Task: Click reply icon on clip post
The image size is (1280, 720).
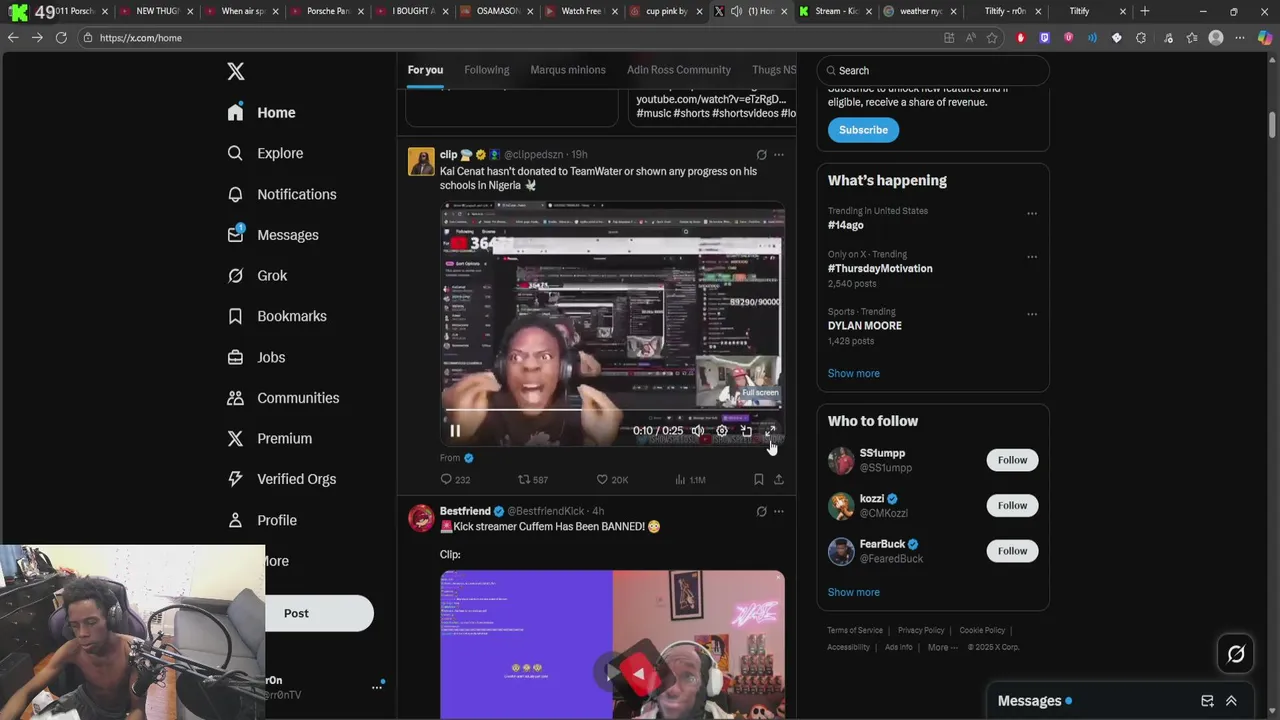Action: pyautogui.click(x=447, y=480)
